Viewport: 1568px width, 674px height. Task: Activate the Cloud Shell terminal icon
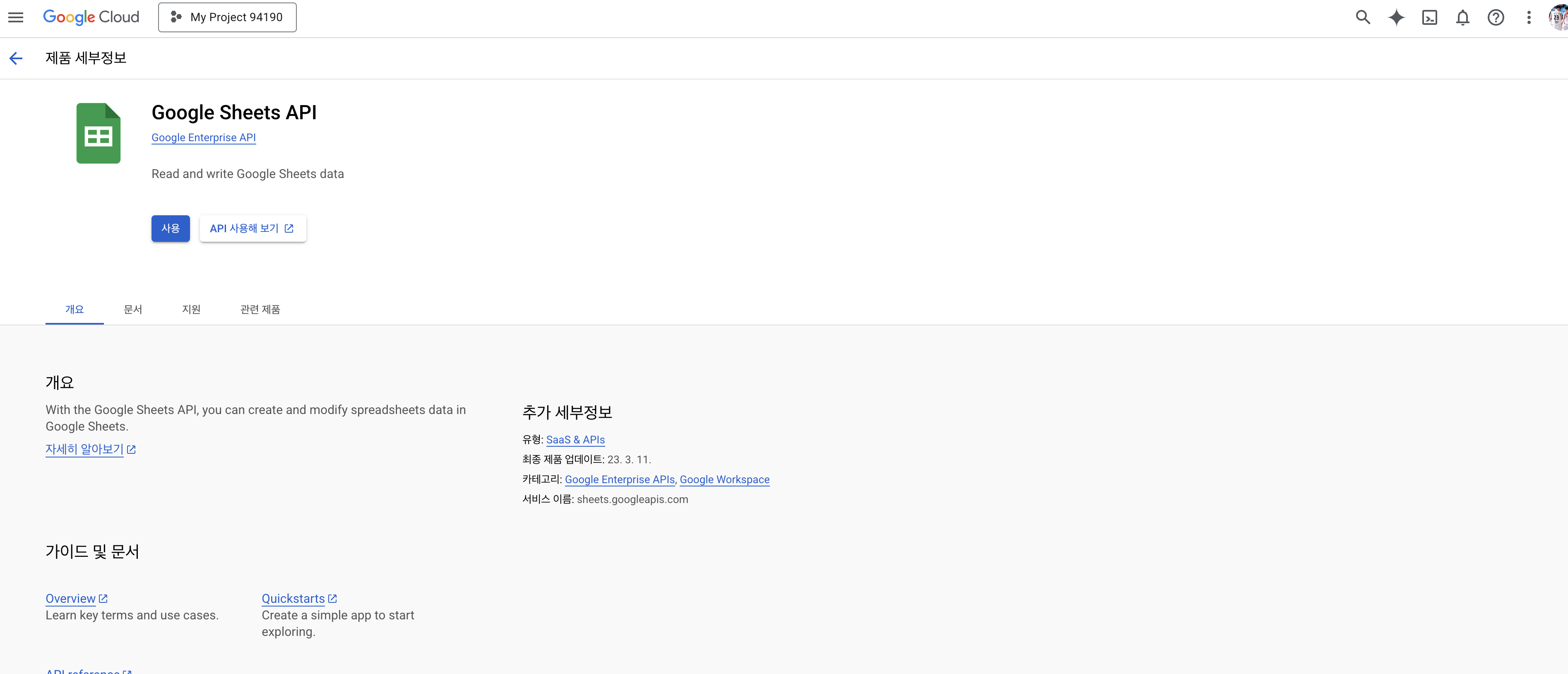tap(1429, 17)
